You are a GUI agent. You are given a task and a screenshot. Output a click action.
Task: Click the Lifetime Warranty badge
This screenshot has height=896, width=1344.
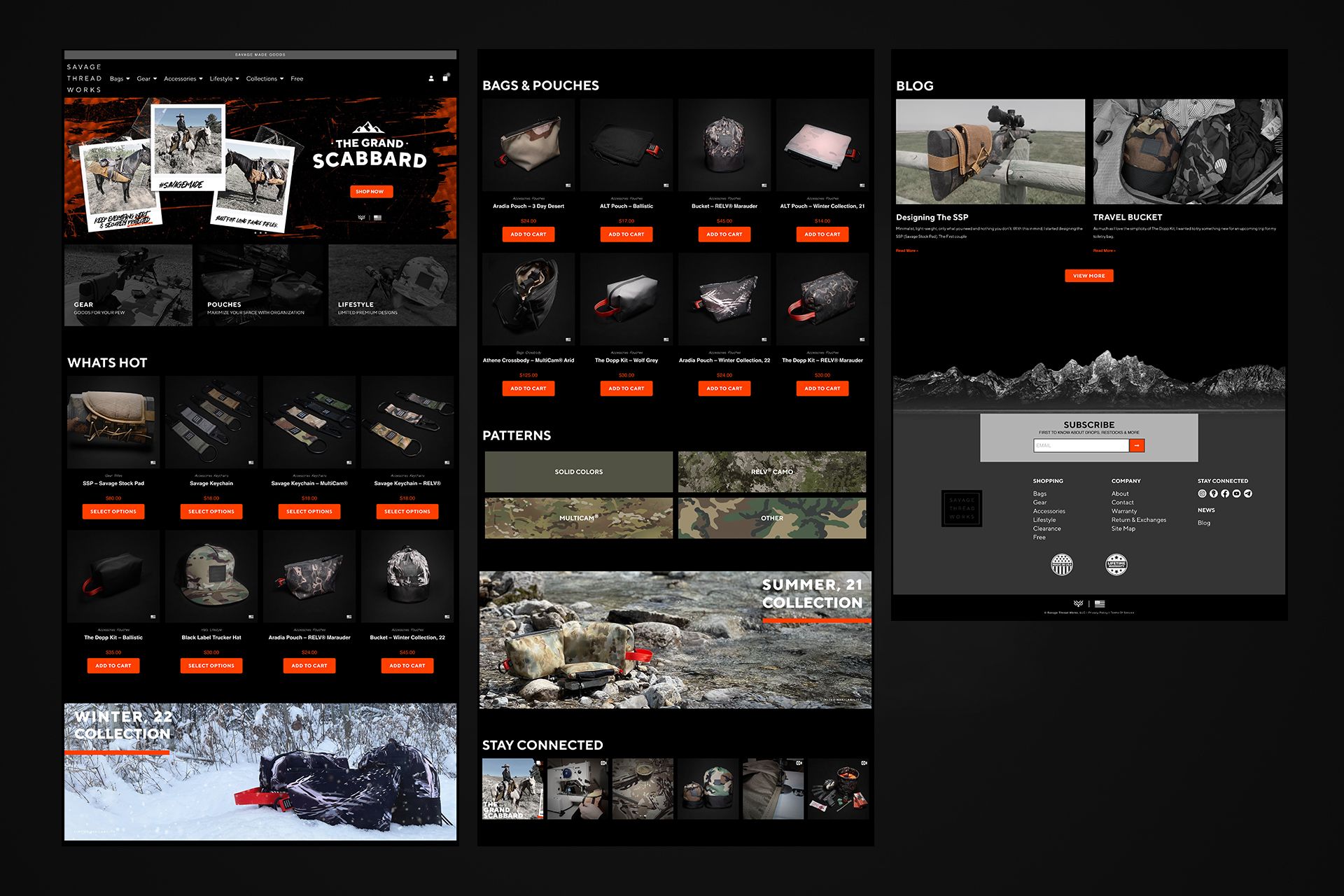(x=1116, y=564)
